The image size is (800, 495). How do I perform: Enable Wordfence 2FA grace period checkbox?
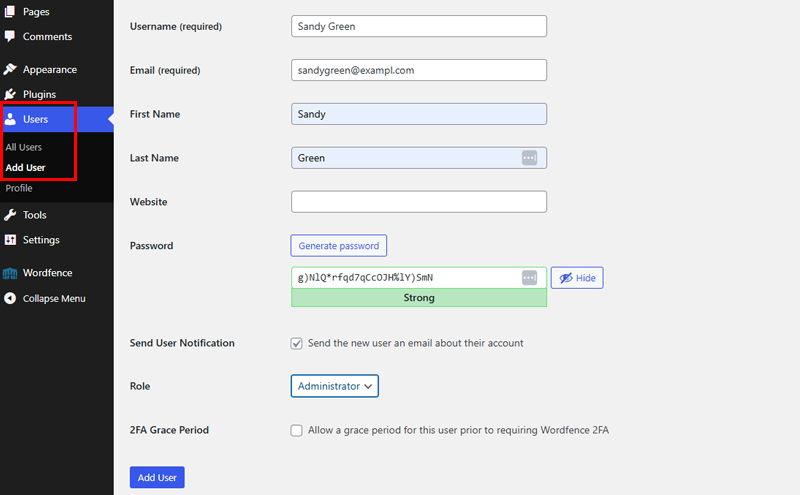pyautogui.click(x=296, y=430)
